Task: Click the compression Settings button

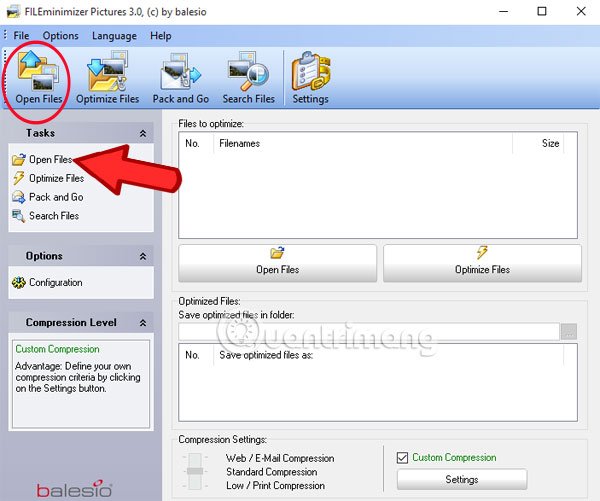Action: (462, 479)
